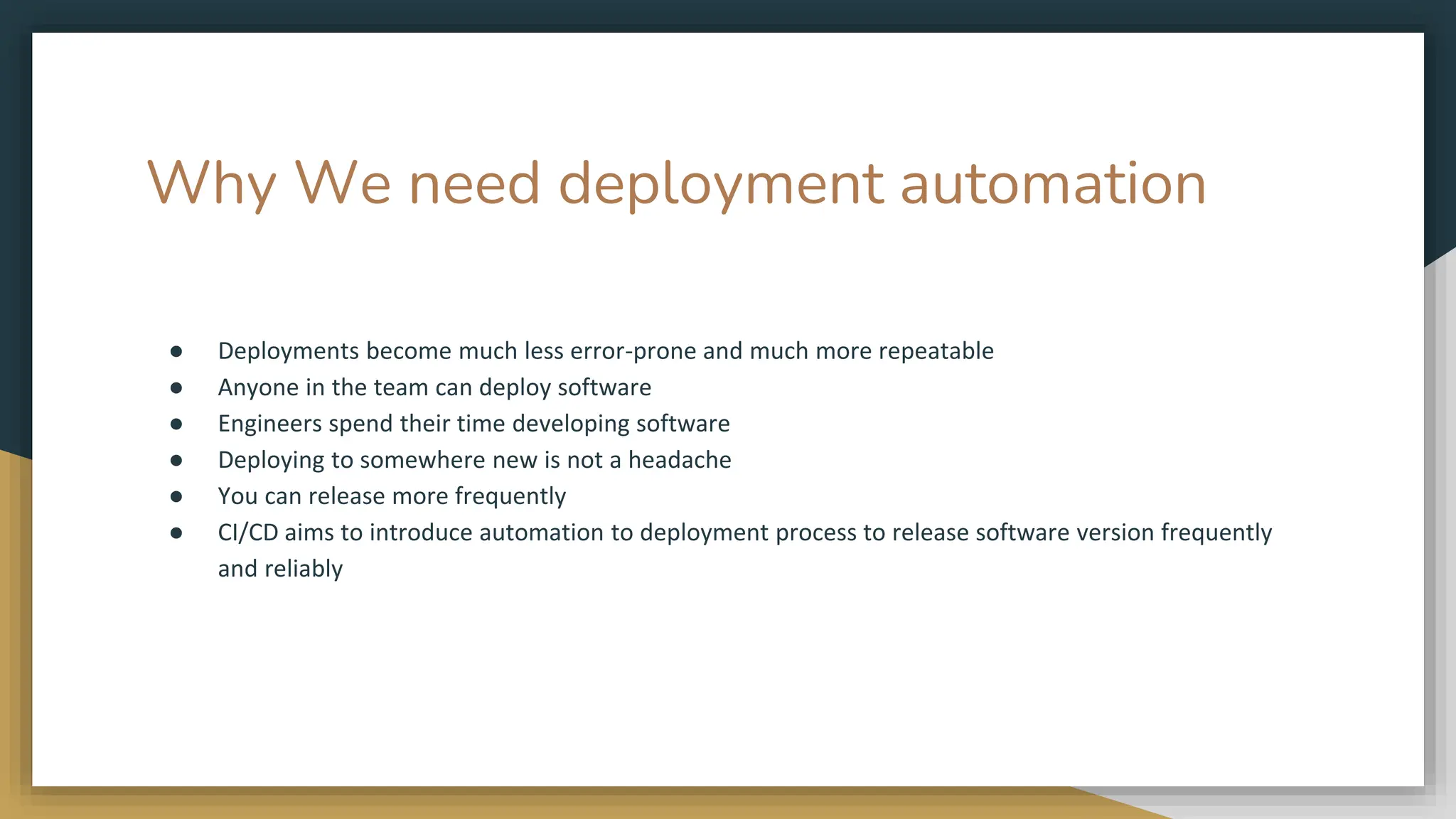Click the word 'frequently' ending the last bullet
The image size is (1456, 819).
pyautogui.click(x=1216, y=532)
